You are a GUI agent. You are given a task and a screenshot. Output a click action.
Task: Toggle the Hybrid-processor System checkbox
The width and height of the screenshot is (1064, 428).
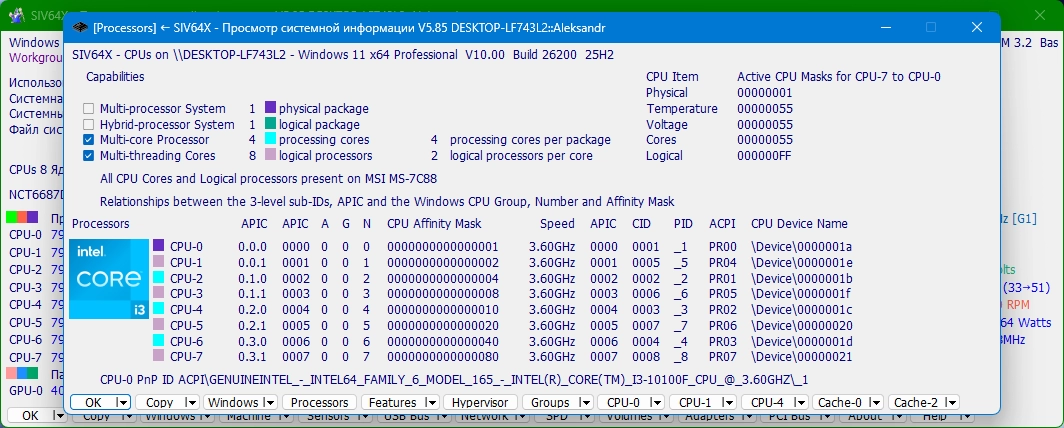[88, 124]
